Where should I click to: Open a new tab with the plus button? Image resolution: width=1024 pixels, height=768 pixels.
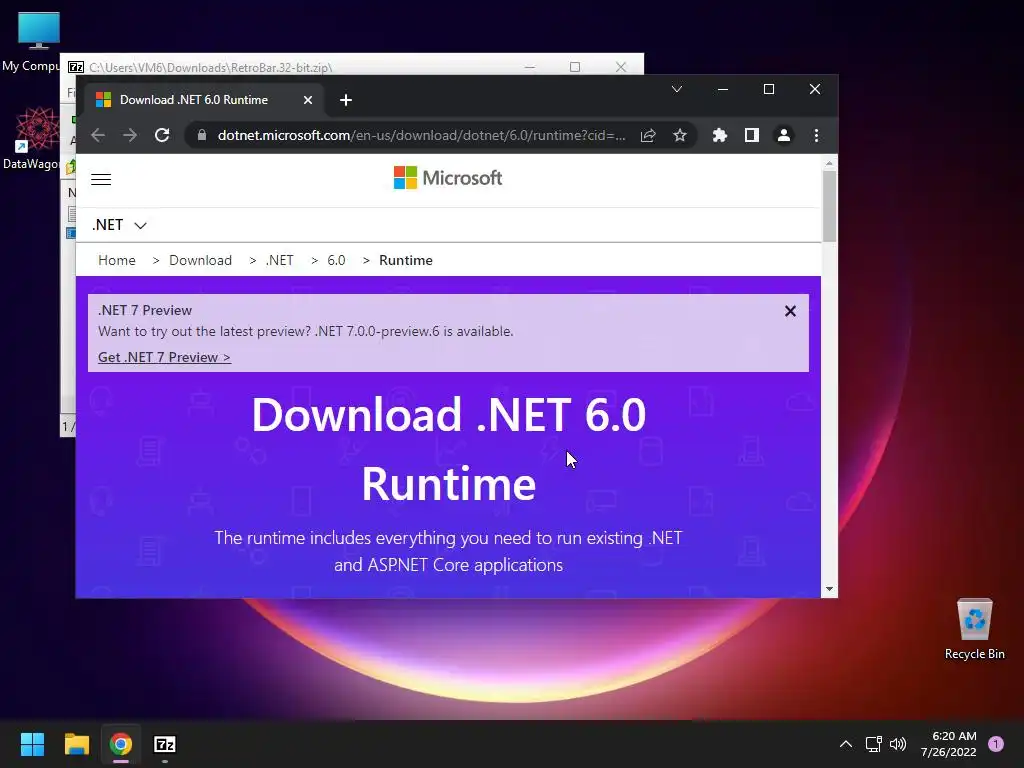pyautogui.click(x=346, y=100)
